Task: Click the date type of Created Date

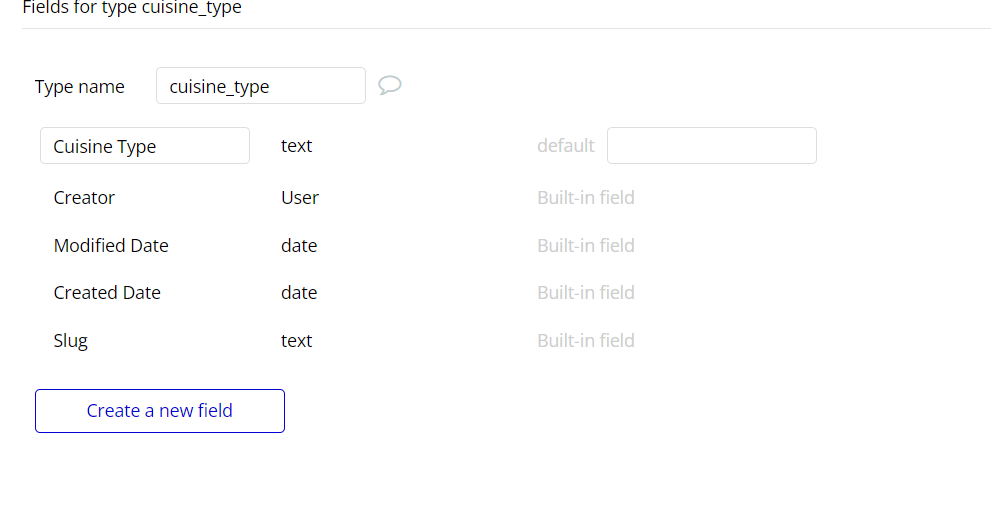Action: 299,293
